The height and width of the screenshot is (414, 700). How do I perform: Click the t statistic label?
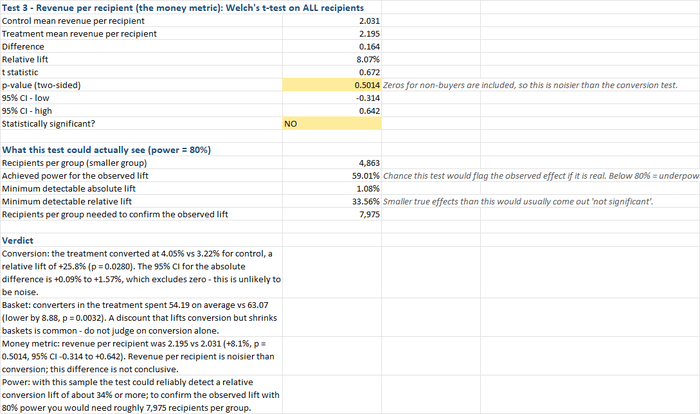pos(20,72)
